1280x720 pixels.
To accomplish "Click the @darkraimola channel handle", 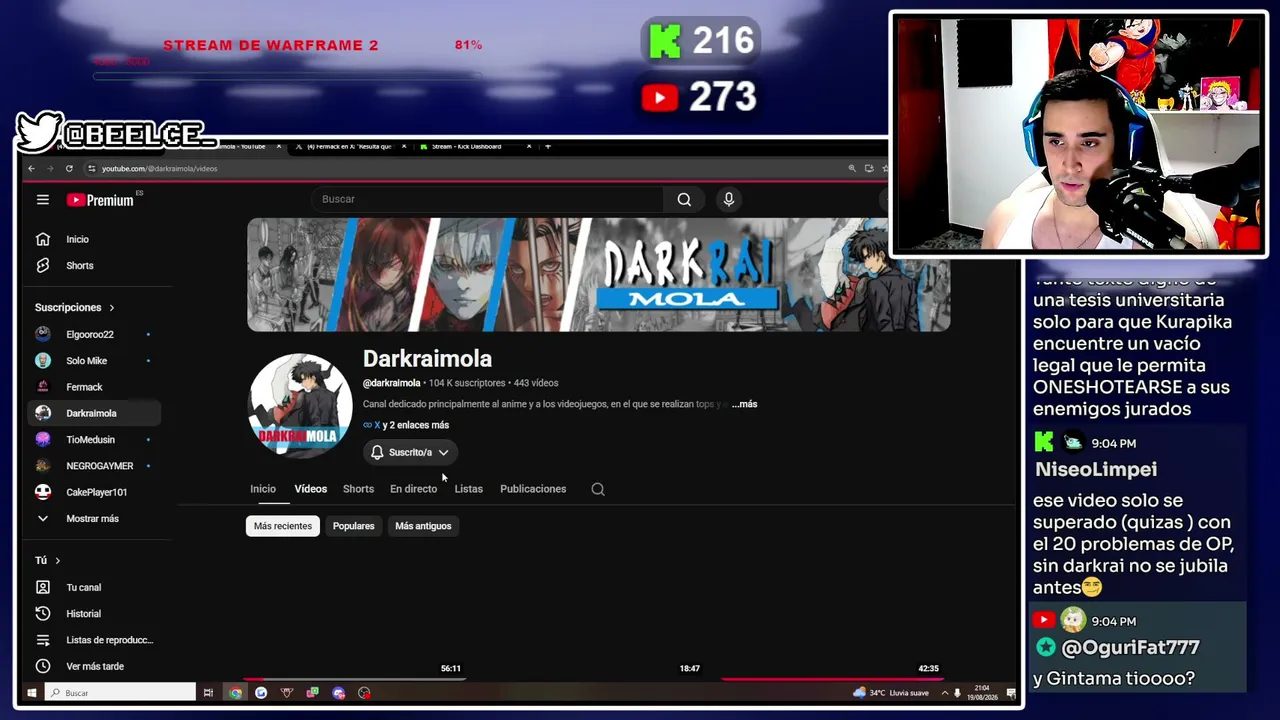I will coord(391,383).
